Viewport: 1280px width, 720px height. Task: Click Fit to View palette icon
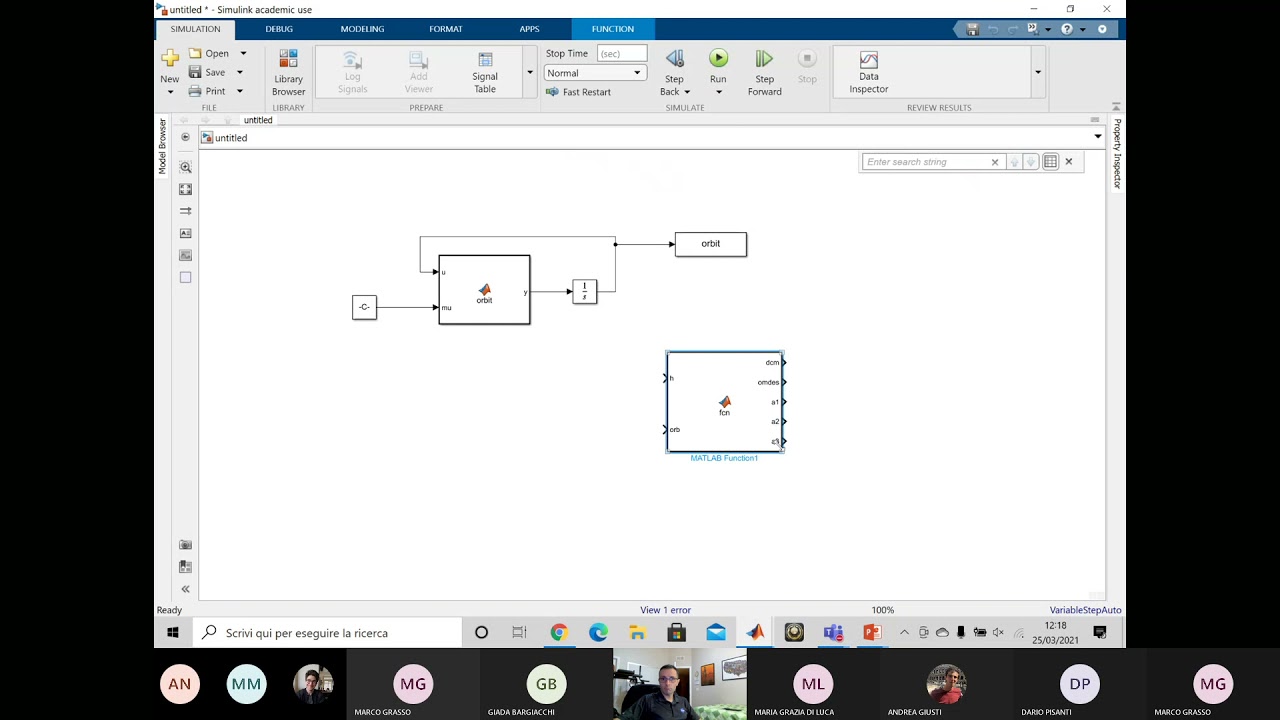185,189
